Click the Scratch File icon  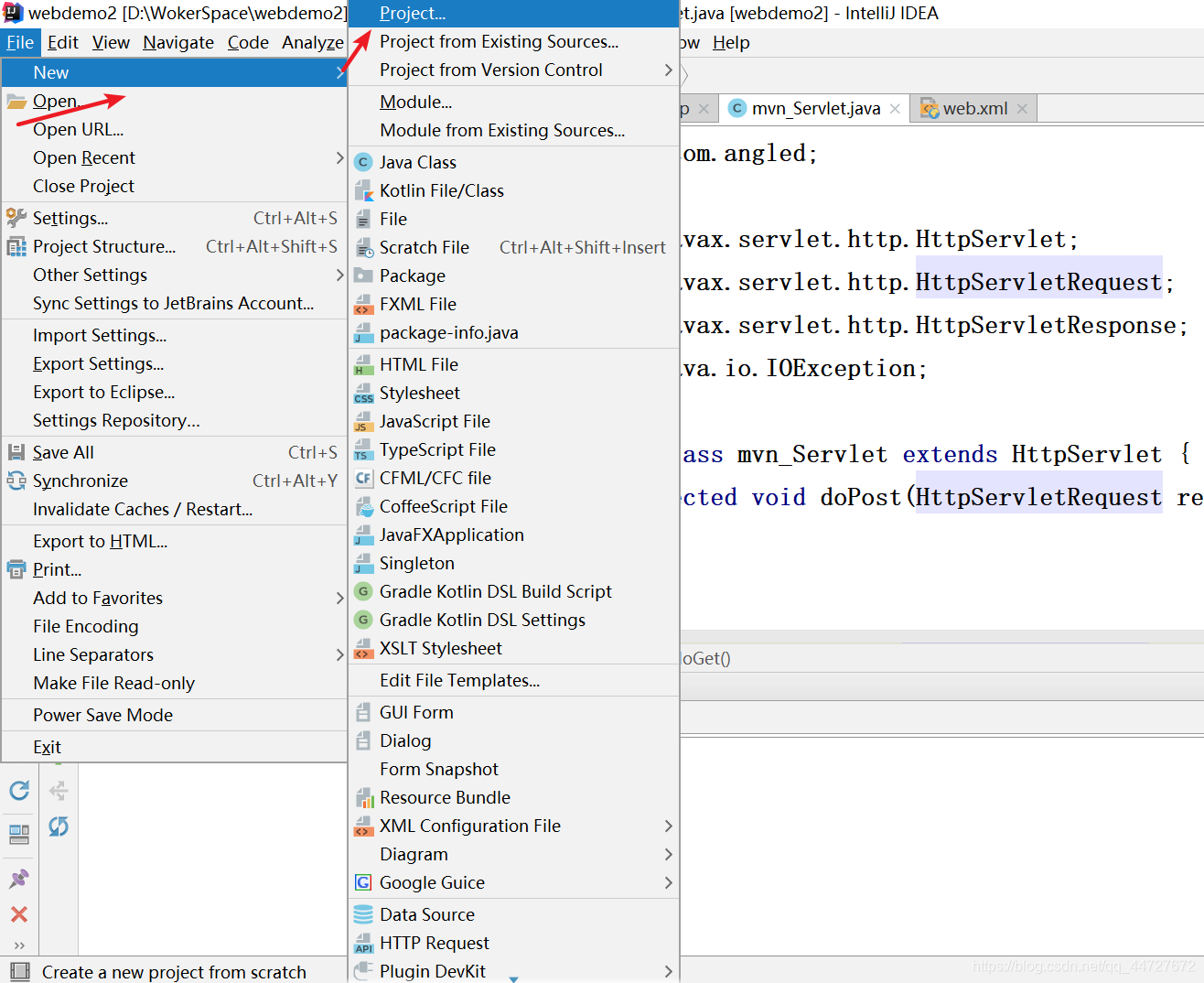363,247
